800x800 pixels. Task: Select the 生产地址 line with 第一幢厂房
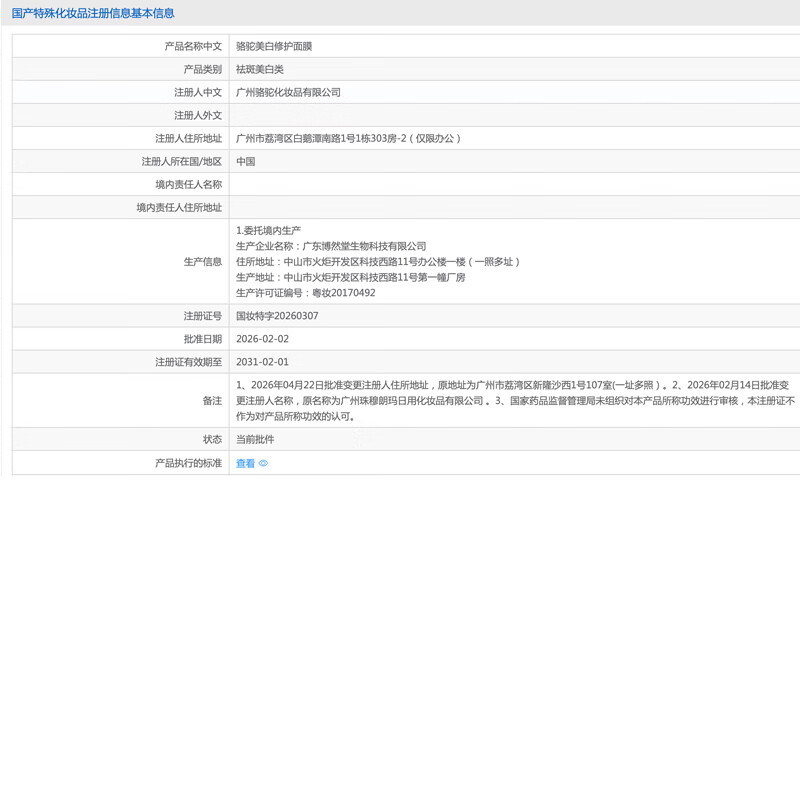(351, 278)
